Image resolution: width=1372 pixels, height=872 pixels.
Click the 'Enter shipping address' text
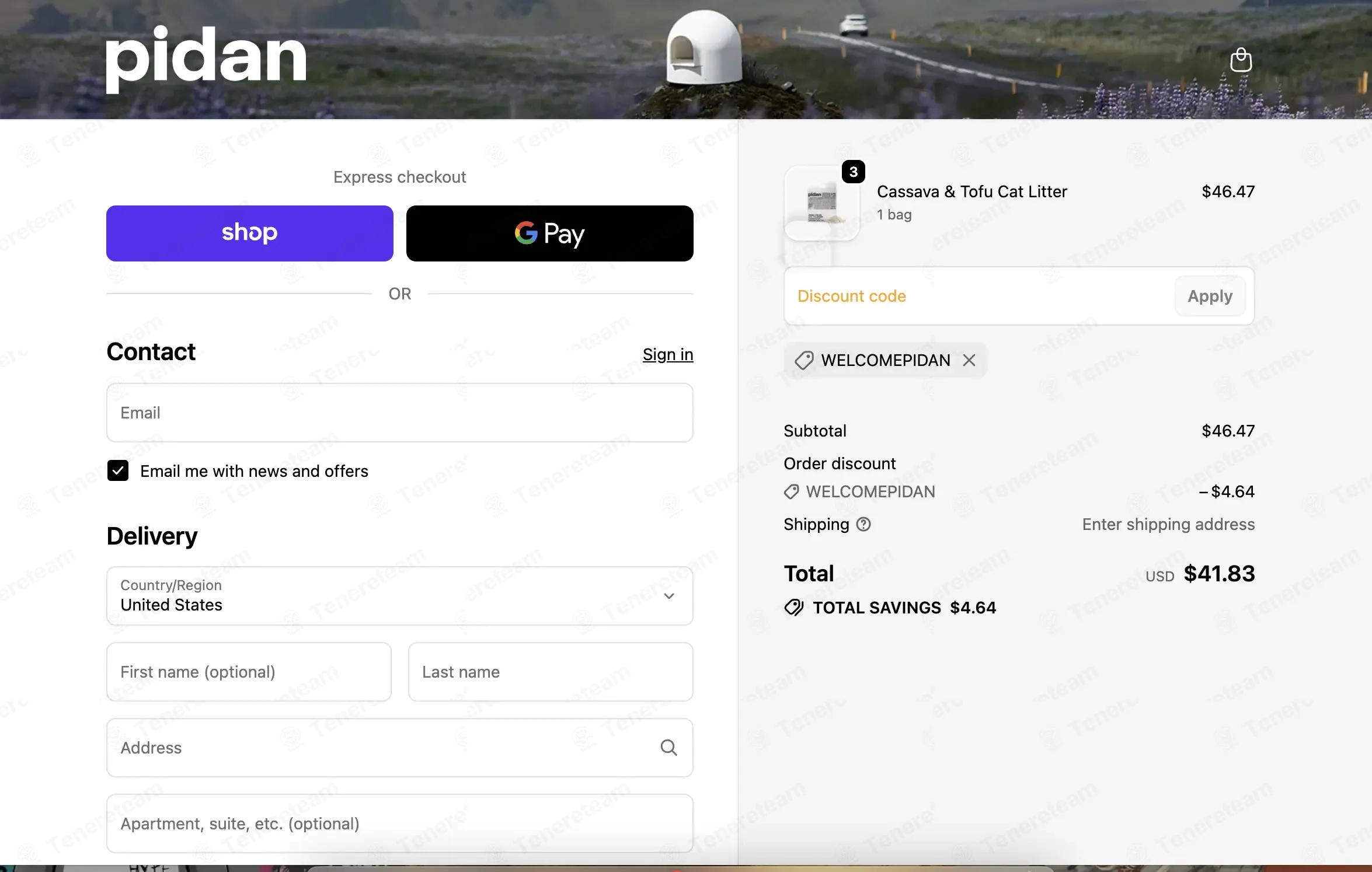pyautogui.click(x=1168, y=524)
